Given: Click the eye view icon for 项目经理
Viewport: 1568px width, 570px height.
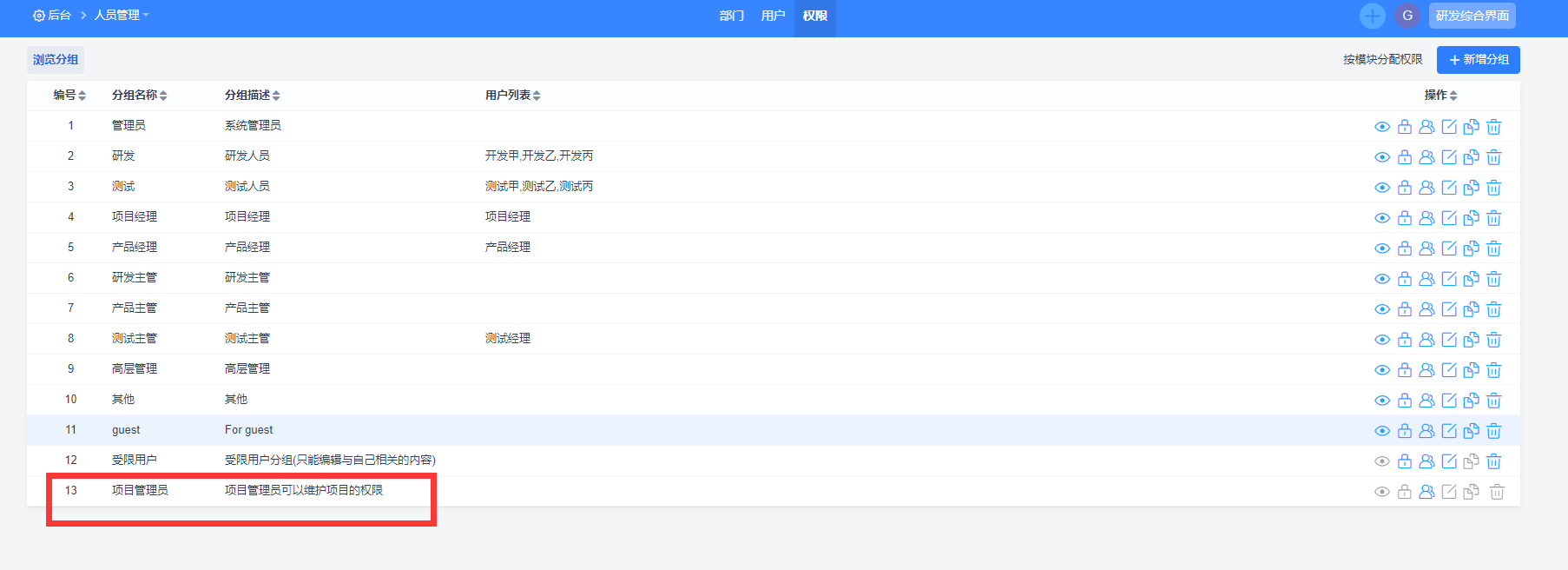Looking at the screenshot, I should pyautogui.click(x=1382, y=218).
